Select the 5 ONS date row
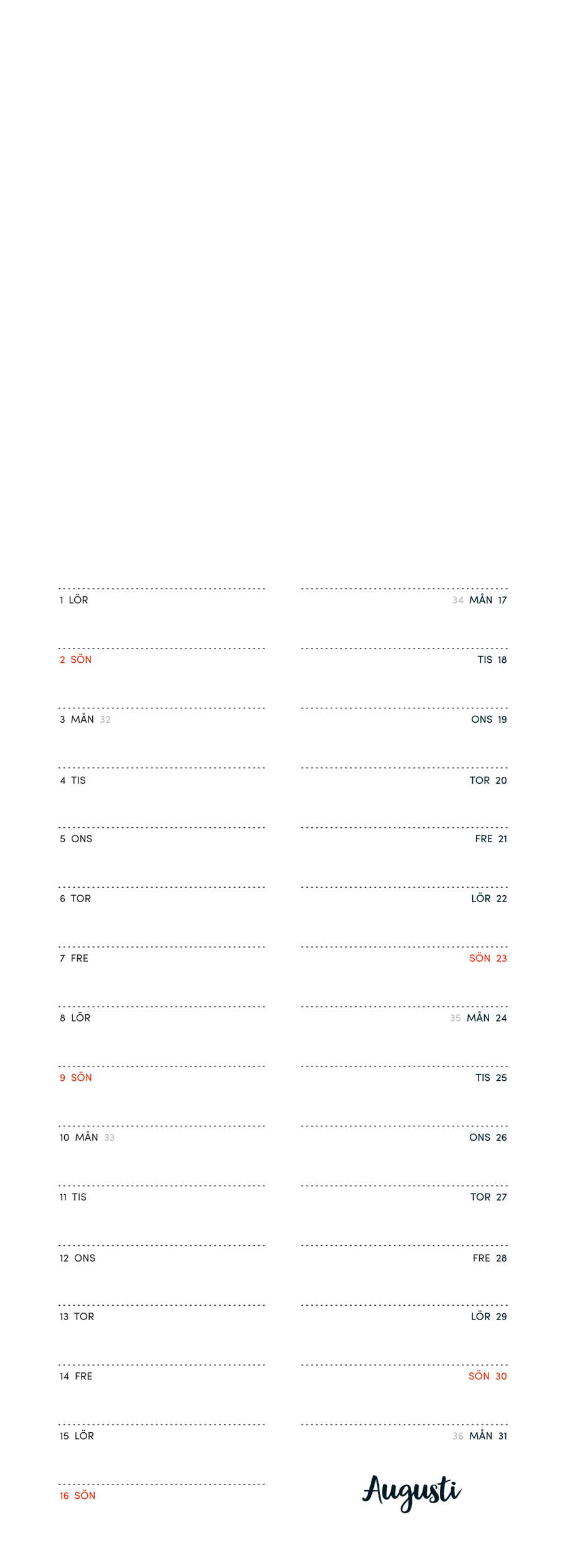Image resolution: width=567 pixels, height=1568 pixels. point(75,839)
